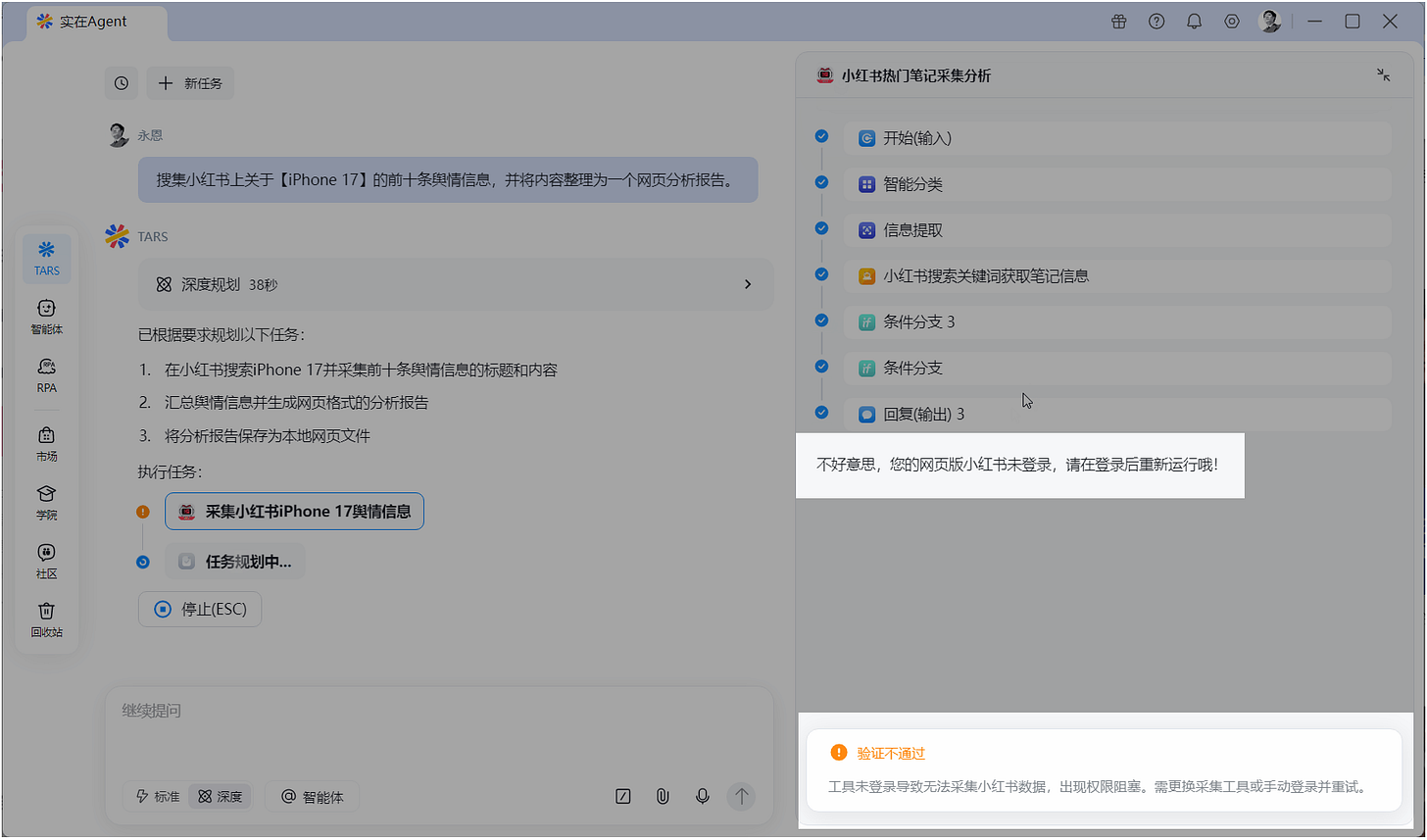Click the completed checkmark beside 开始(输入)
Image resolution: width=1427 pixels, height=840 pixels.
(821, 136)
